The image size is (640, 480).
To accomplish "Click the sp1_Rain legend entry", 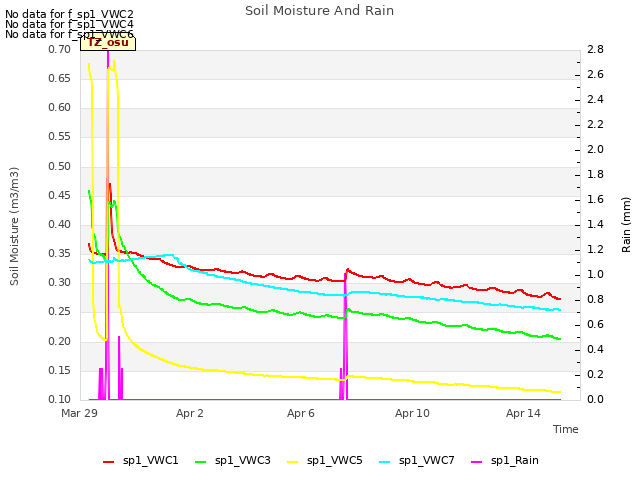I will point(505,460).
